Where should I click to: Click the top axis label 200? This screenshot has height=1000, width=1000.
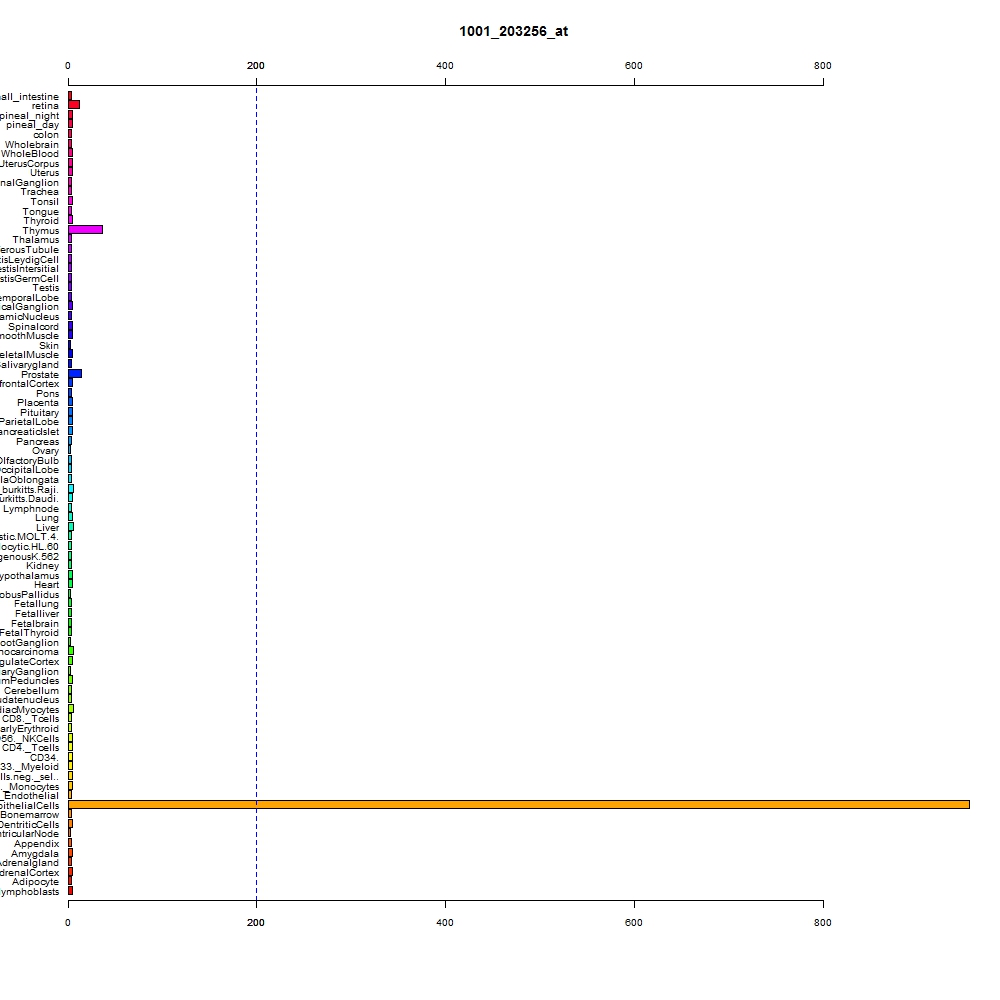click(256, 66)
